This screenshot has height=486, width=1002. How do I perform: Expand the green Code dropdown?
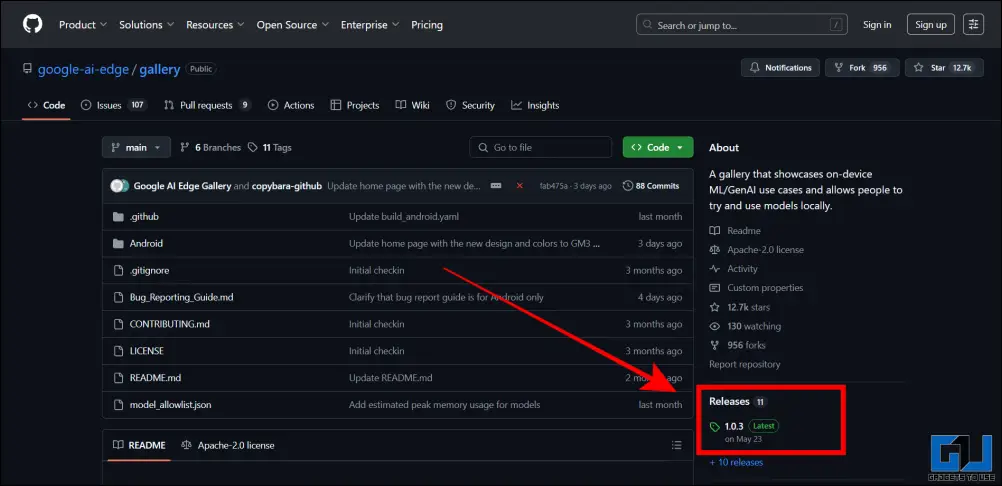[657, 147]
